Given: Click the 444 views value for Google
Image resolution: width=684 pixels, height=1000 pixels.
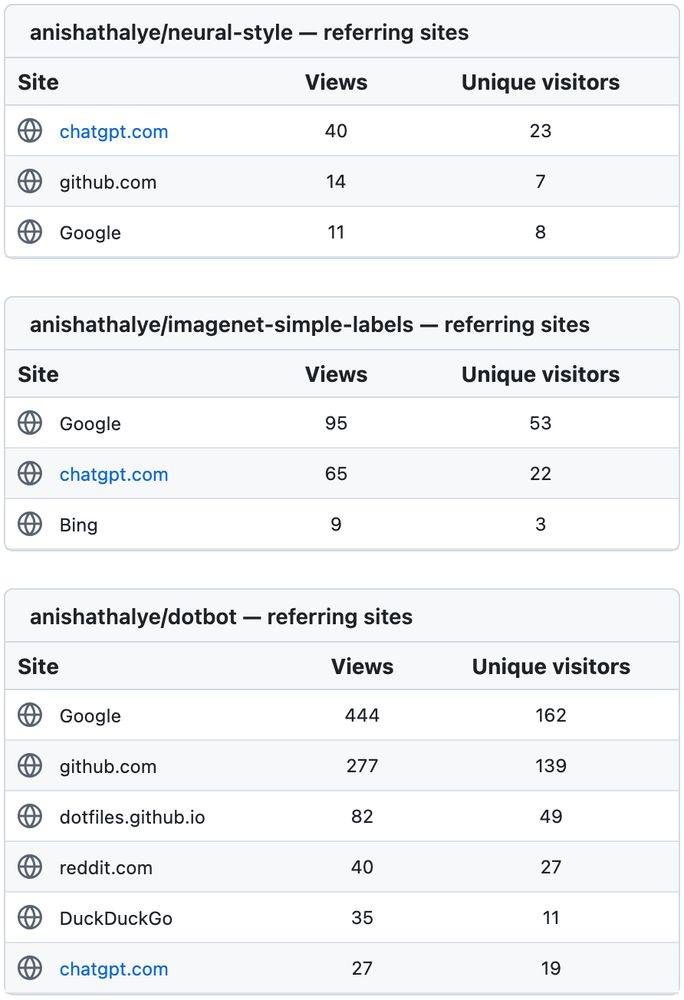Looking at the screenshot, I should [x=362, y=716].
